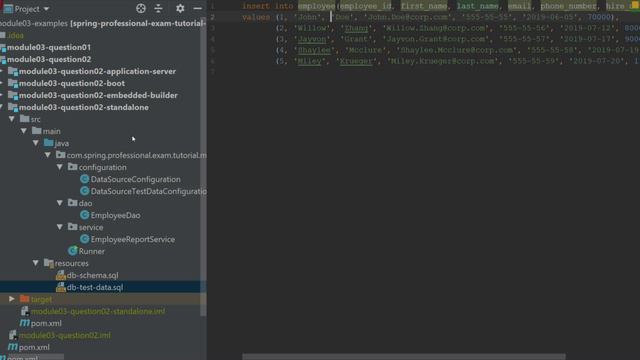640x360 pixels.
Task: Click the db-schema.sql file icon
Action: 61,275
